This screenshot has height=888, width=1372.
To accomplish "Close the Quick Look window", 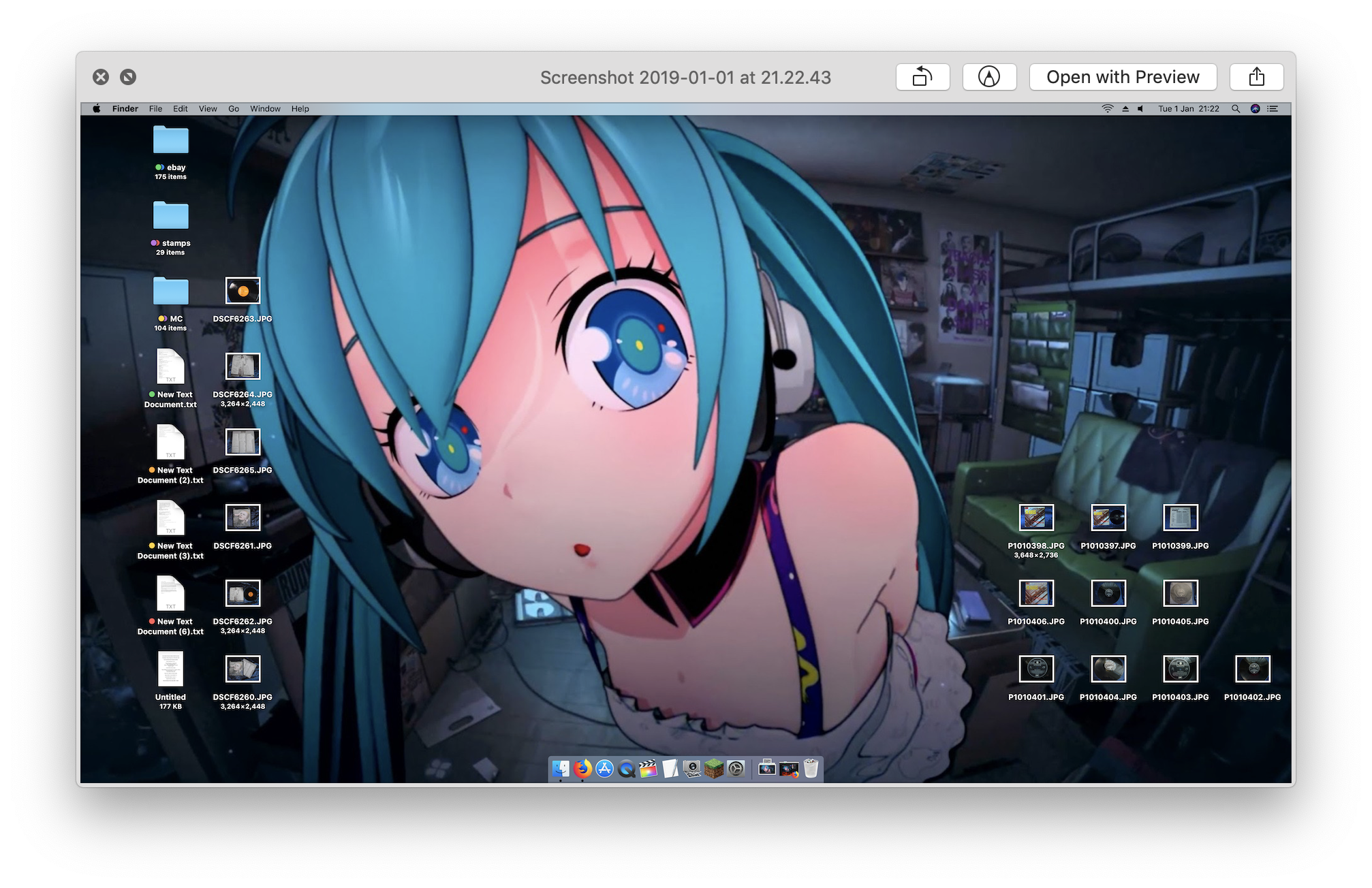I will 101,77.
